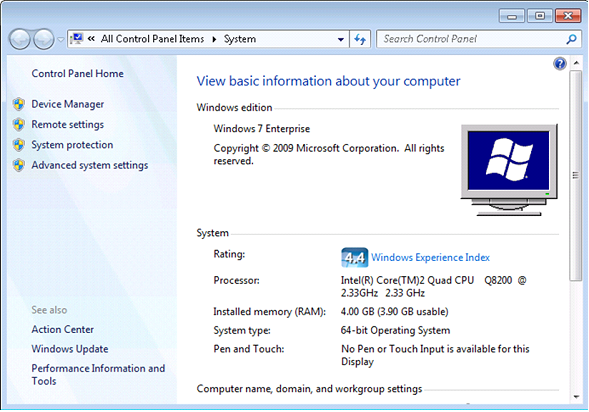This screenshot has width=589, height=412.
Task: Click the magnifier icon in the search box
Action: point(571,39)
